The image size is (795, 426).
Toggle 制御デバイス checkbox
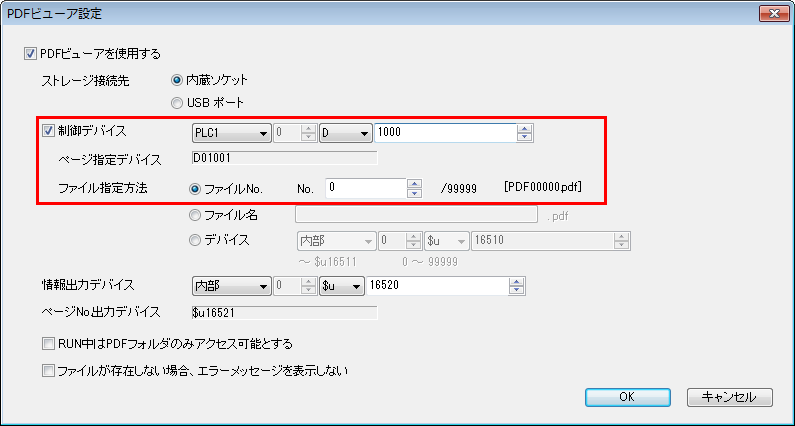(x=49, y=130)
